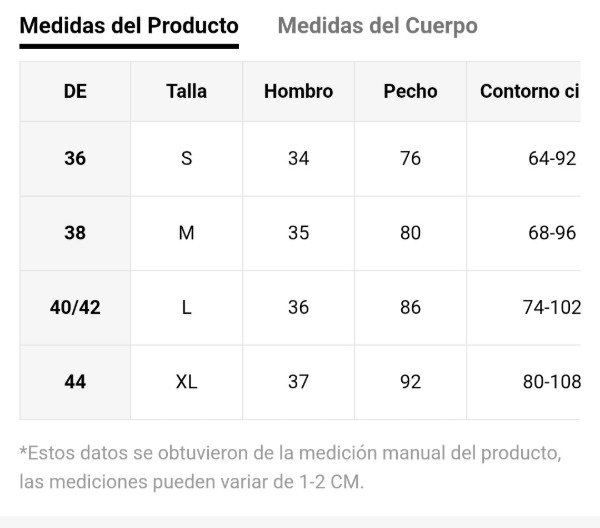Select DE size 36 cell

[x=75, y=158]
